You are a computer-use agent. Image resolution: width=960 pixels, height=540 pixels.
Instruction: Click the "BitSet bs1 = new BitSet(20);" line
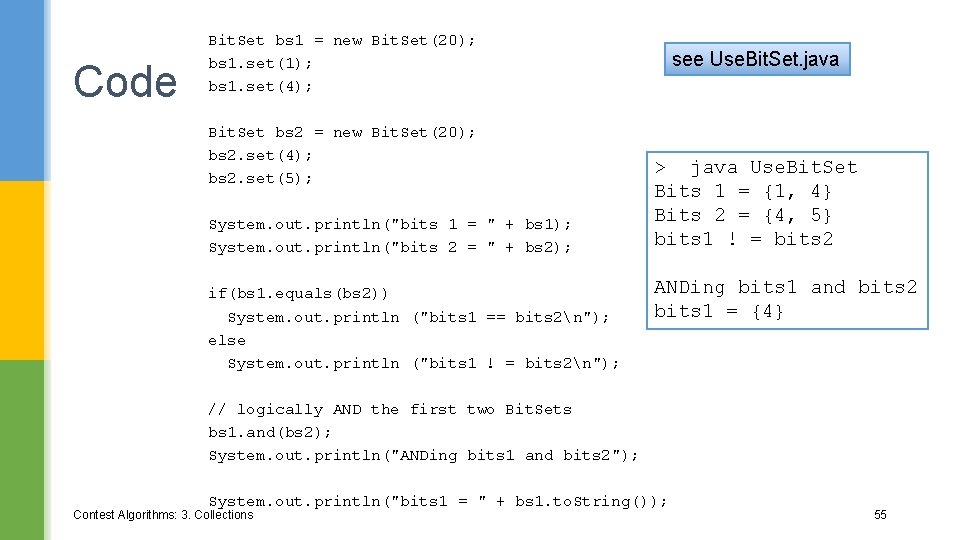(342, 40)
